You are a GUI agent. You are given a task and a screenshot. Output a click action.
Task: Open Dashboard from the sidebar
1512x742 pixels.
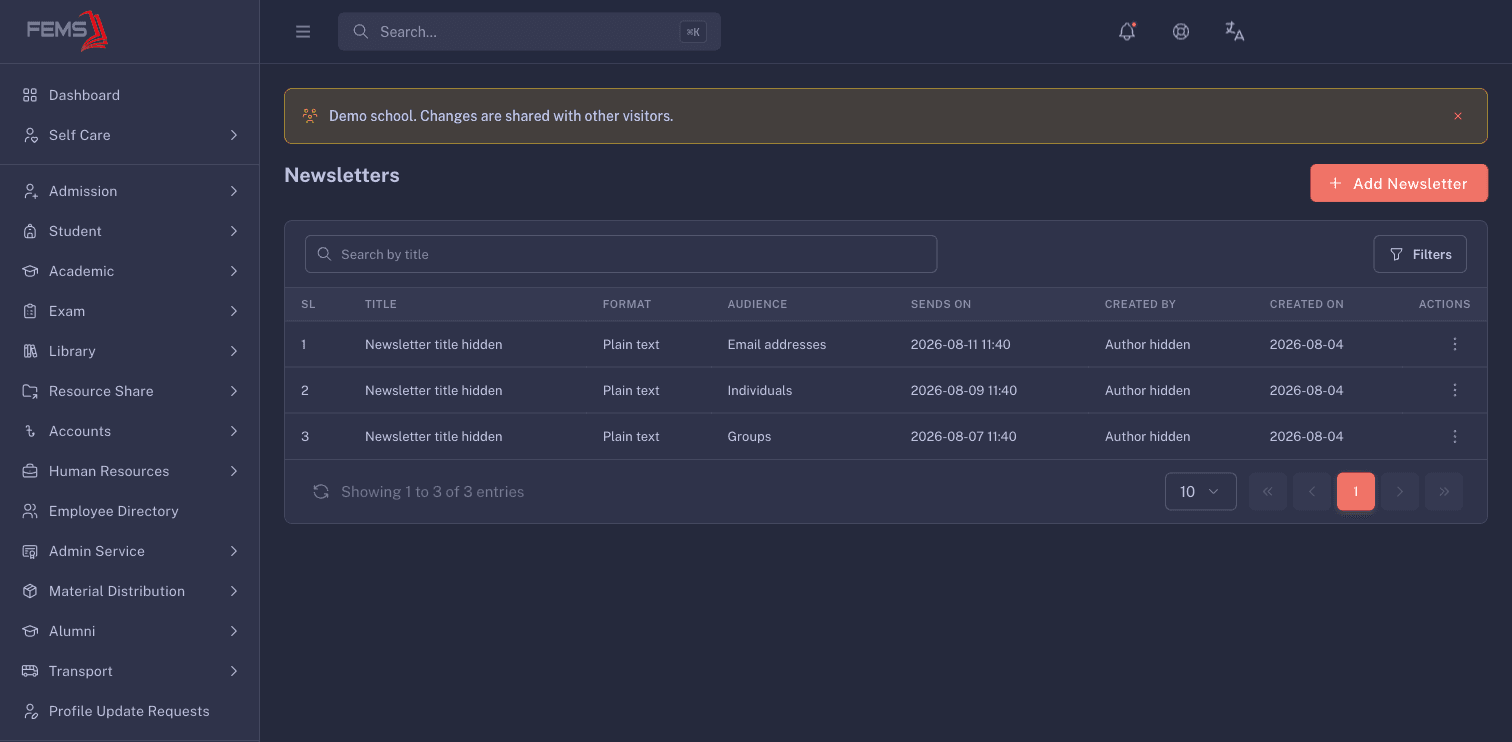[x=130, y=95]
